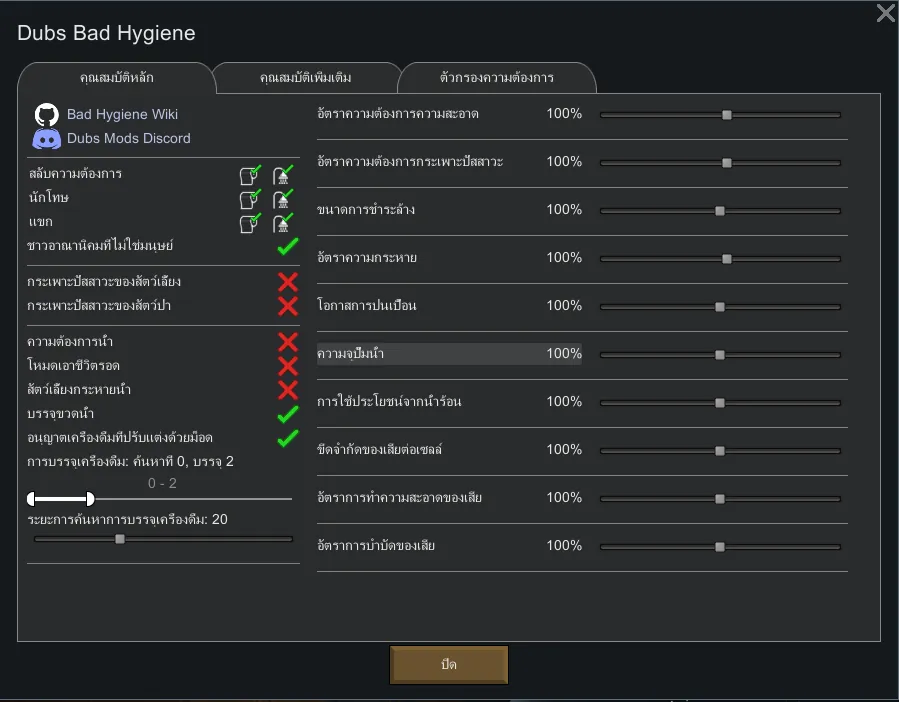Screen dimensions: 899x702
Task: Enable the กระเพาะปัสสาวะของสัตว์เลี้ยง option
Action: pos(288,282)
